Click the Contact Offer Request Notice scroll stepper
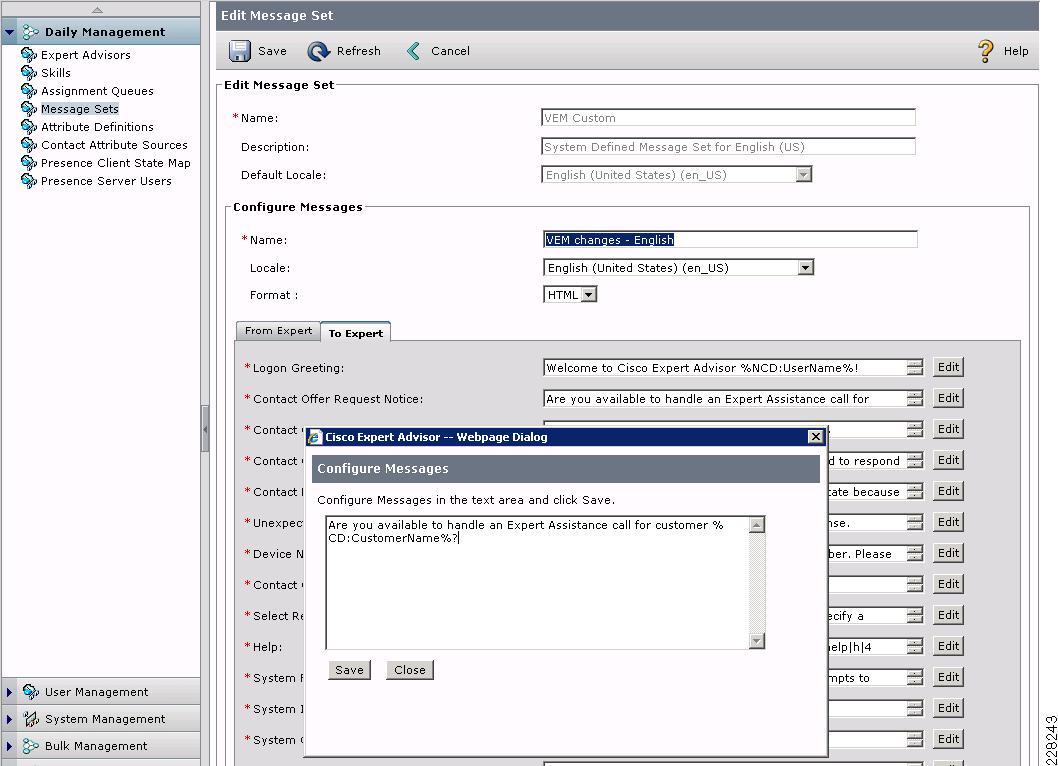 point(915,398)
